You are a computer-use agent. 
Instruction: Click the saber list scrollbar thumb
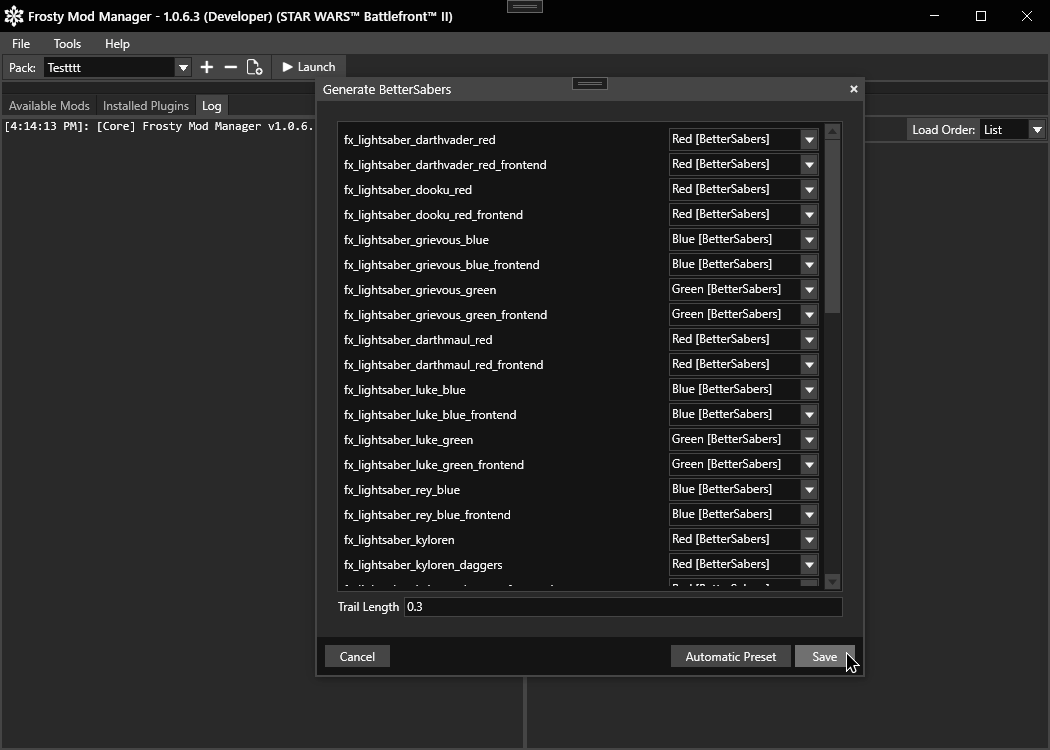tap(832, 226)
